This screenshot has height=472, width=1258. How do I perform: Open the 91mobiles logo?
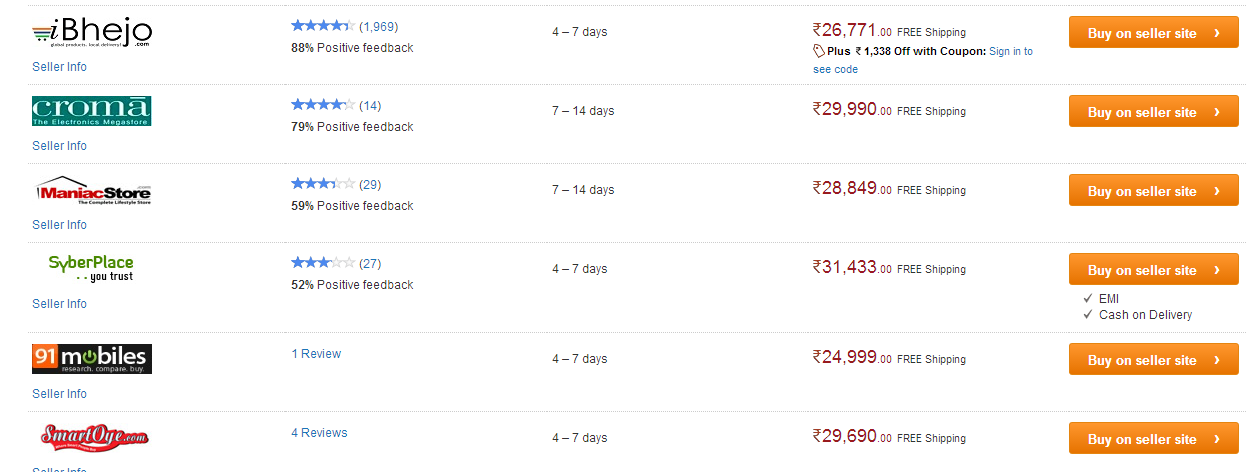[x=92, y=358]
